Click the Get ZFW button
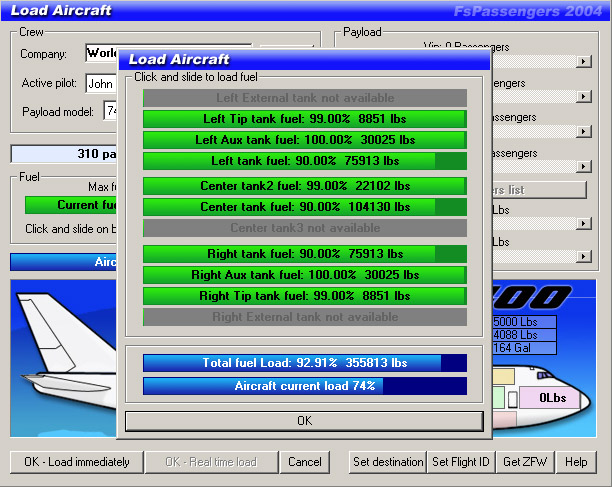 (x=525, y=462)
